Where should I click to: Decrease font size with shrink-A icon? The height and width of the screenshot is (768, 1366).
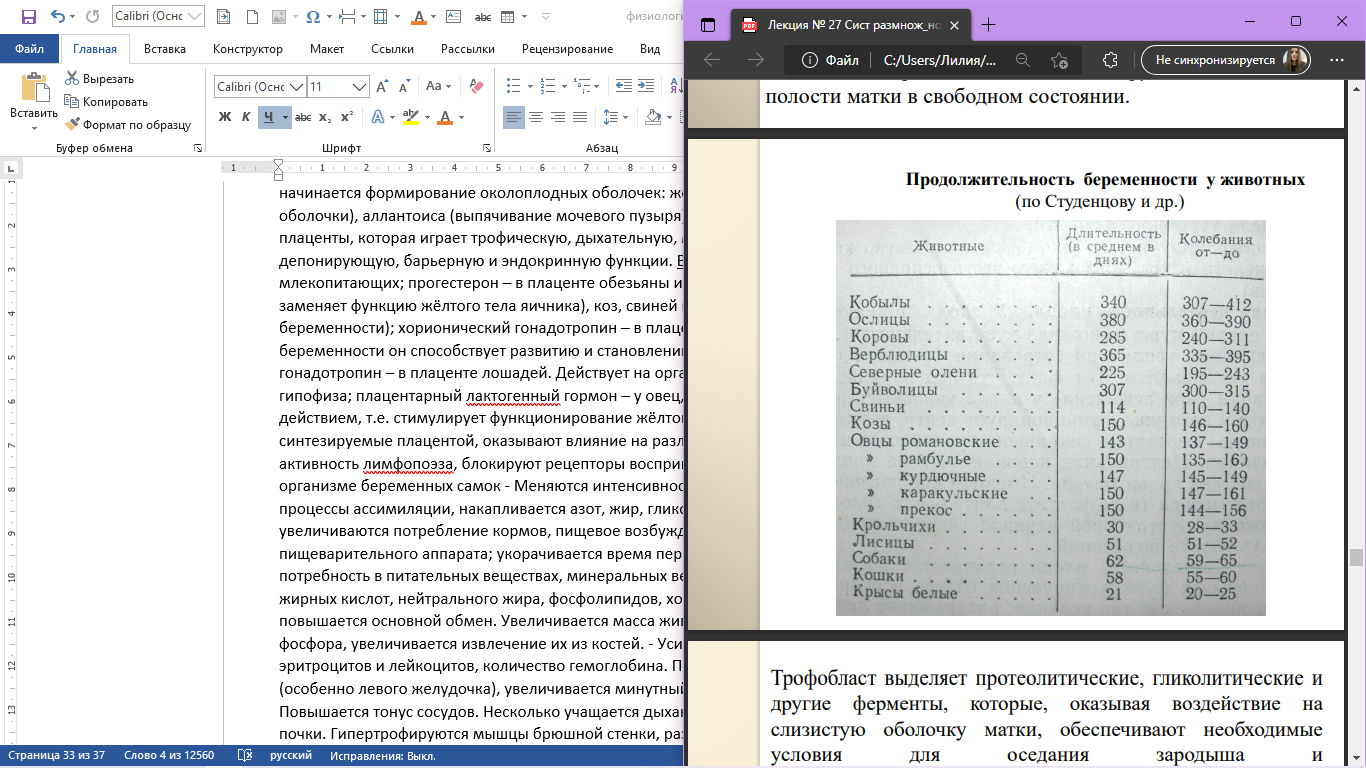tap(405, 87)
